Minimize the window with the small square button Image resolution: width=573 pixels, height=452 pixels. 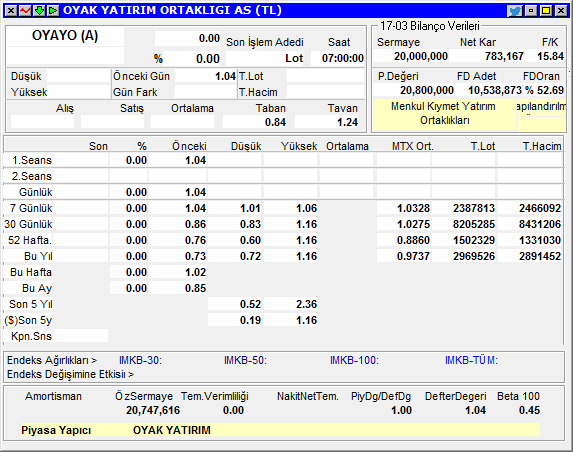[531, 11]
